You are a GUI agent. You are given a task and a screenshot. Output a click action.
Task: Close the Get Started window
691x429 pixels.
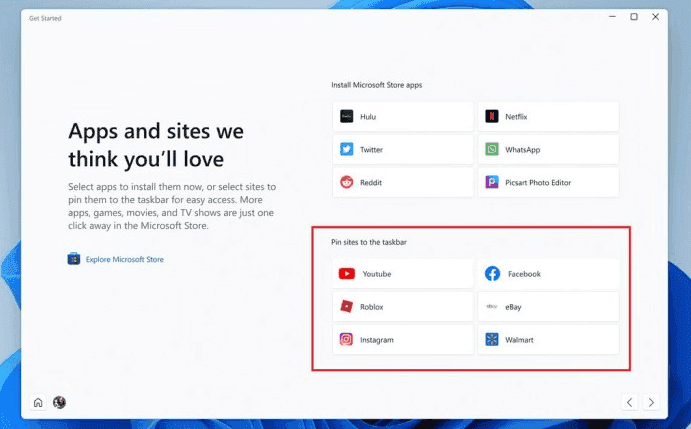[x=655, y=17]
